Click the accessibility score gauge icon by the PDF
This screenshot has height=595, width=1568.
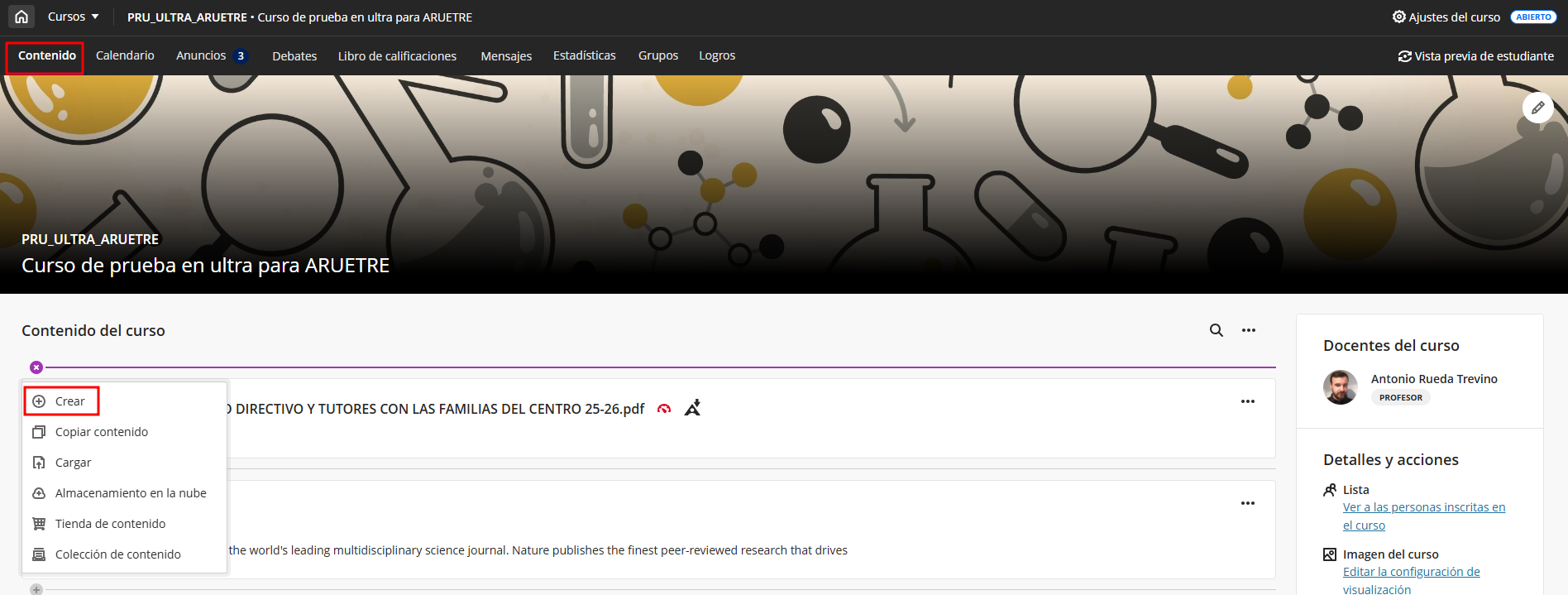click(x=663, y=409)
